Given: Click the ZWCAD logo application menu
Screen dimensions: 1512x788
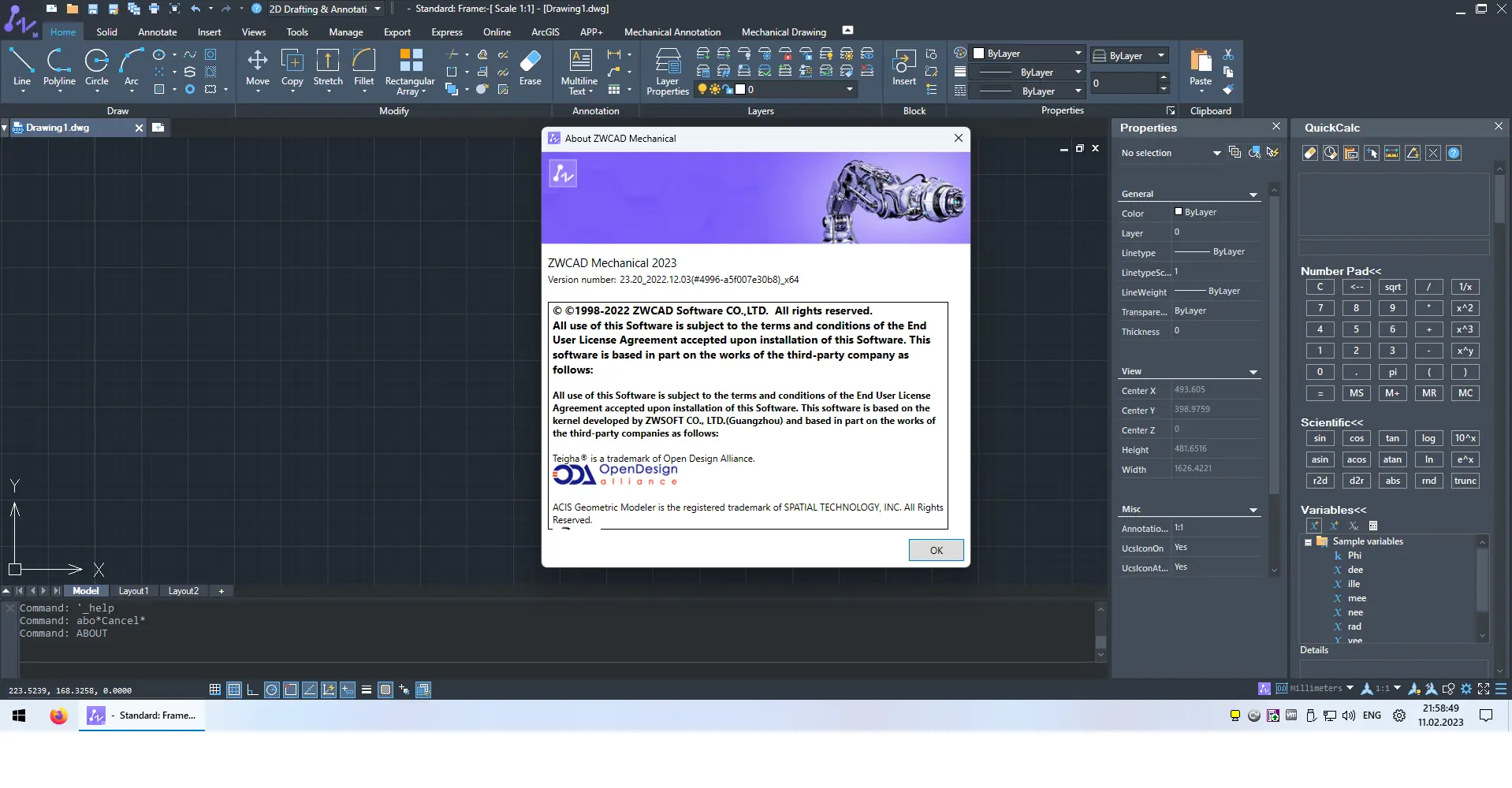Looking at the screenshot, I should coord(19,20).
